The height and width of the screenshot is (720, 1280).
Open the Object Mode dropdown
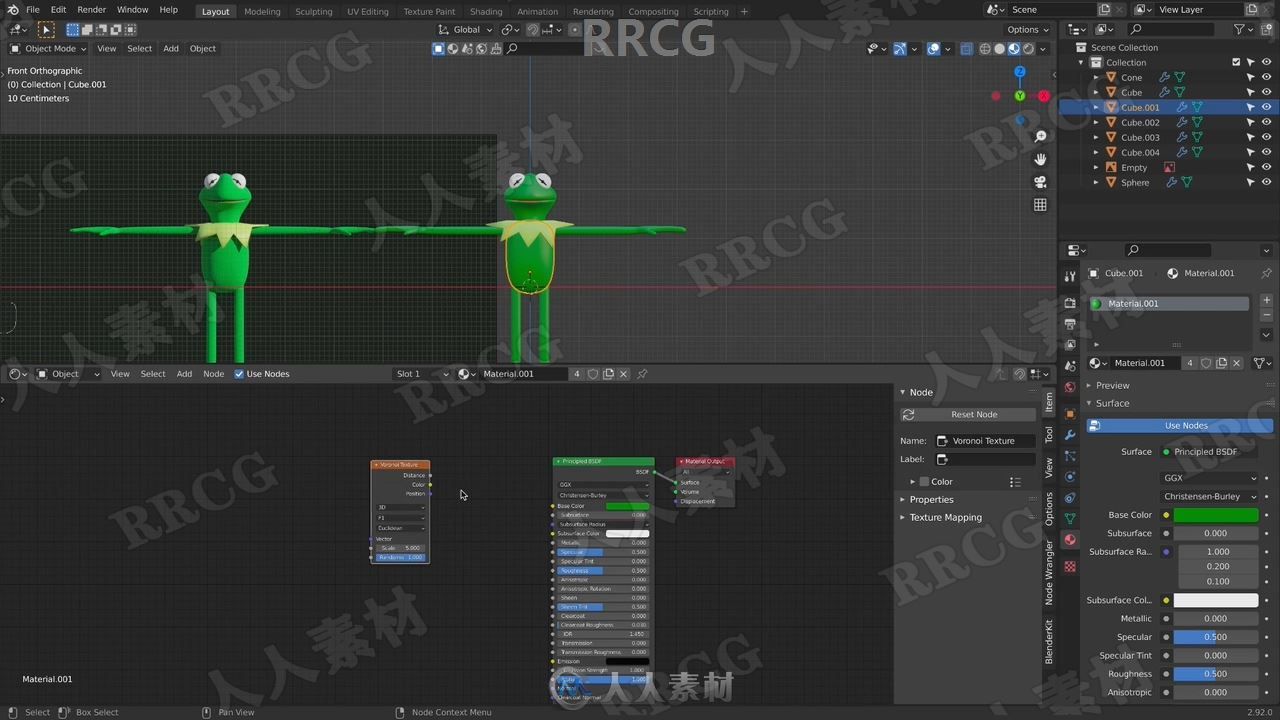pyautogui.click(x=48, y=48)
